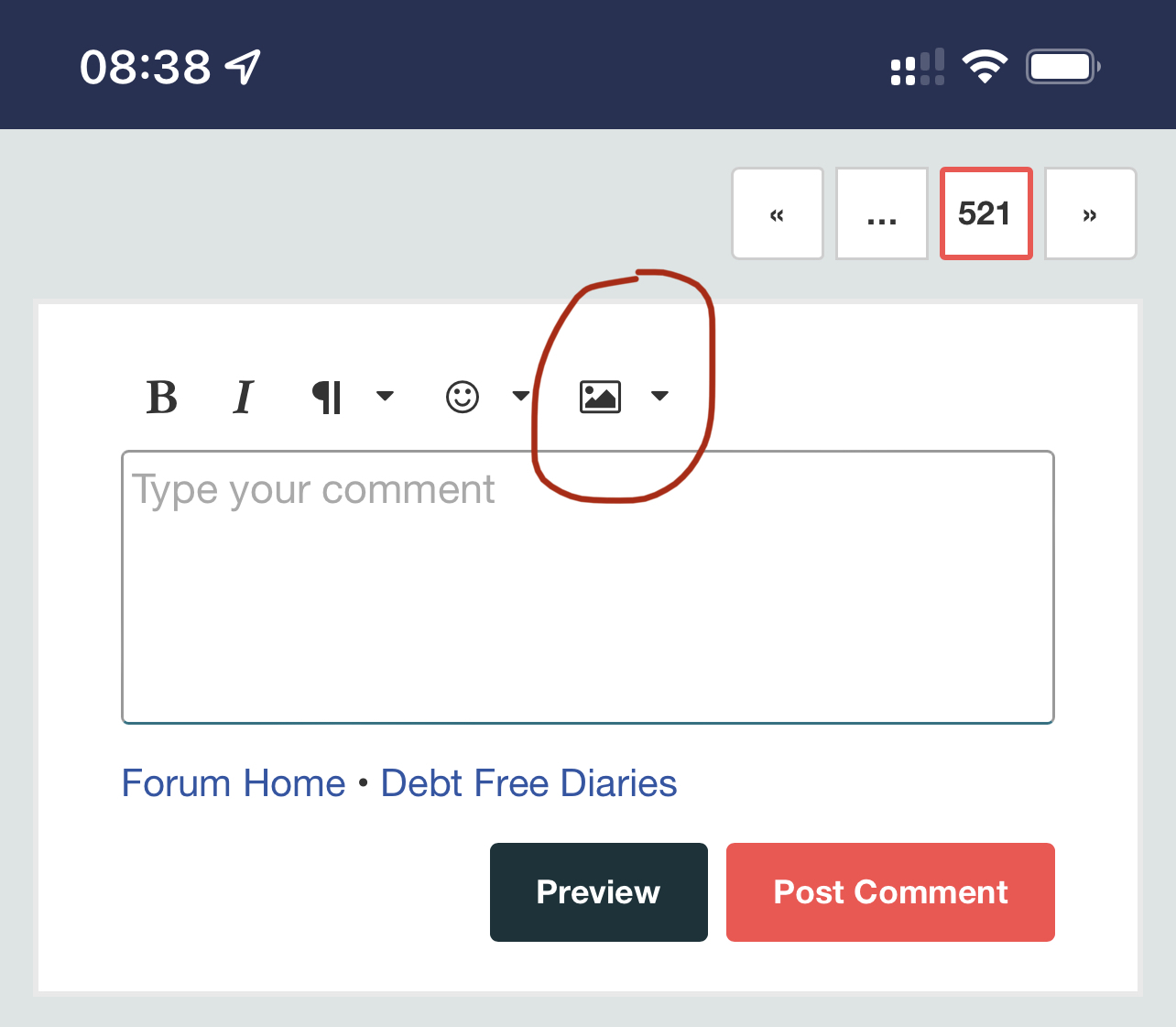Open the paragraph format dropdown arrow

(x=386, y=396)
